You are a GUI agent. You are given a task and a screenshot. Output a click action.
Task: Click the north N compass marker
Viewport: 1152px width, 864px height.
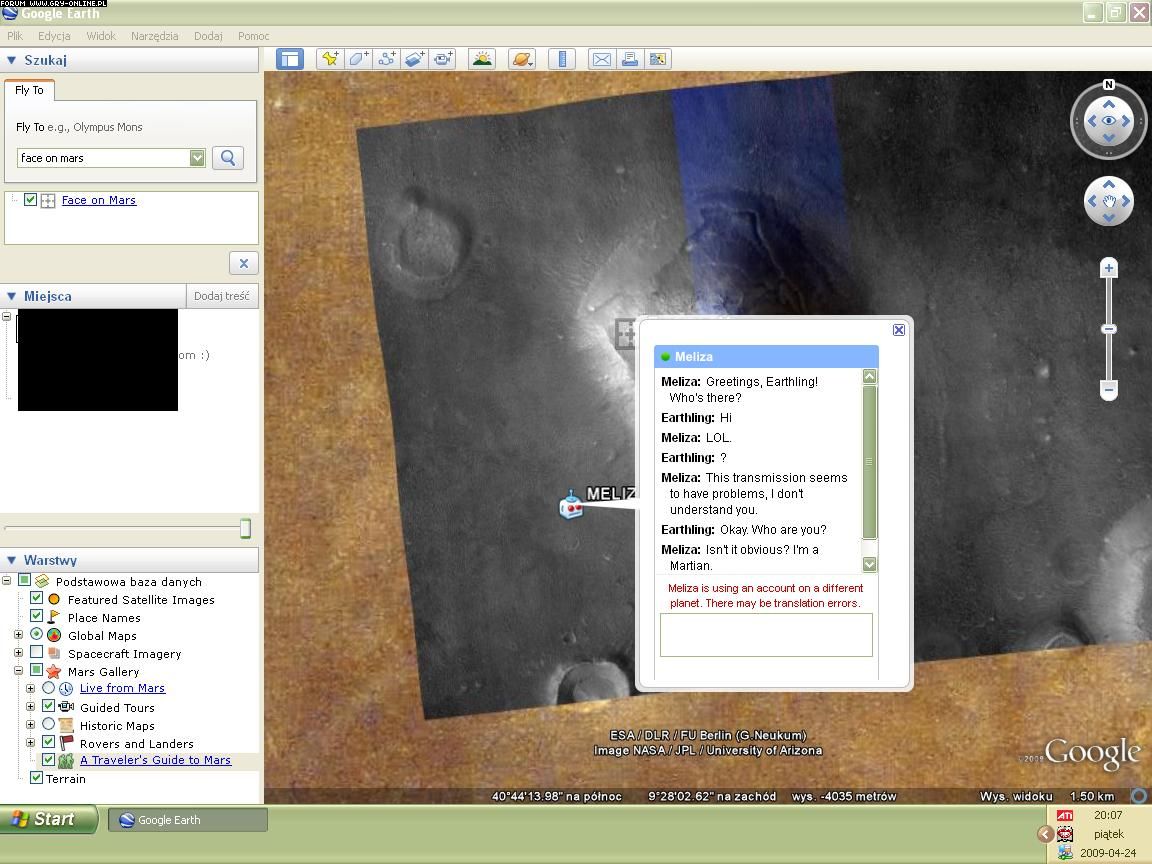pos(1109,84)
